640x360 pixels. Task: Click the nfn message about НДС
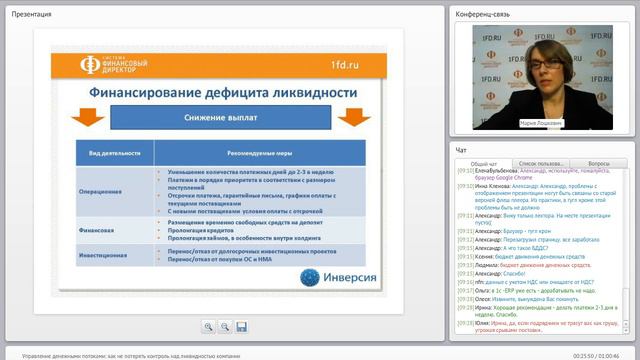tap(526, 282)
